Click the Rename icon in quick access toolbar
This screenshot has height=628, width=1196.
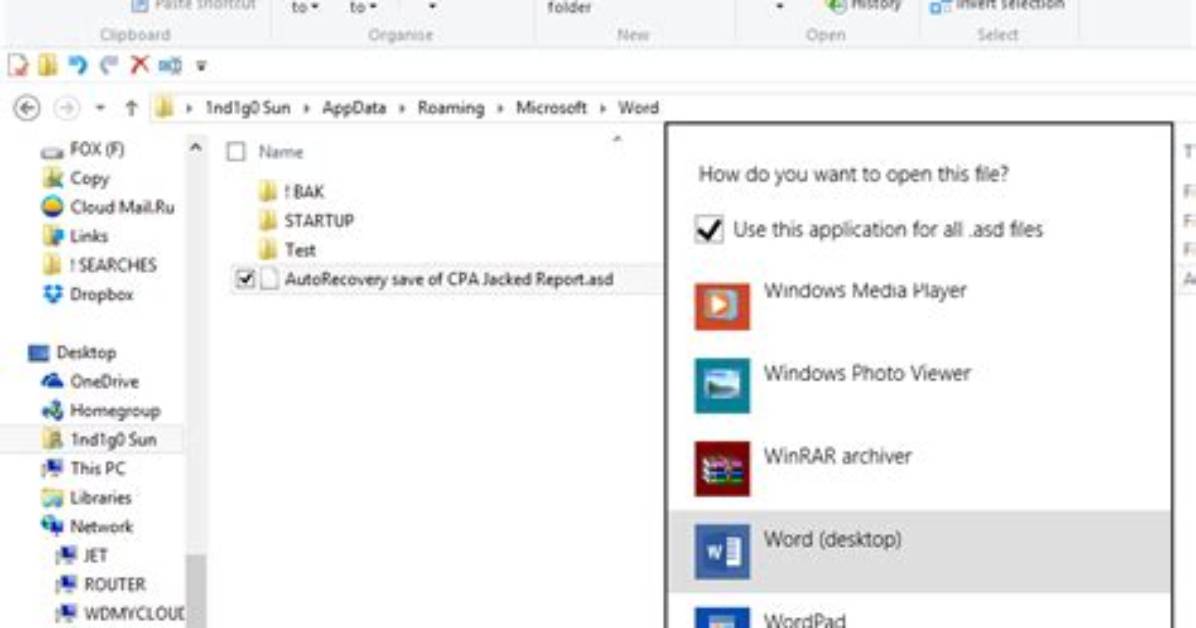pyautogui.click(x=170, y=66)
